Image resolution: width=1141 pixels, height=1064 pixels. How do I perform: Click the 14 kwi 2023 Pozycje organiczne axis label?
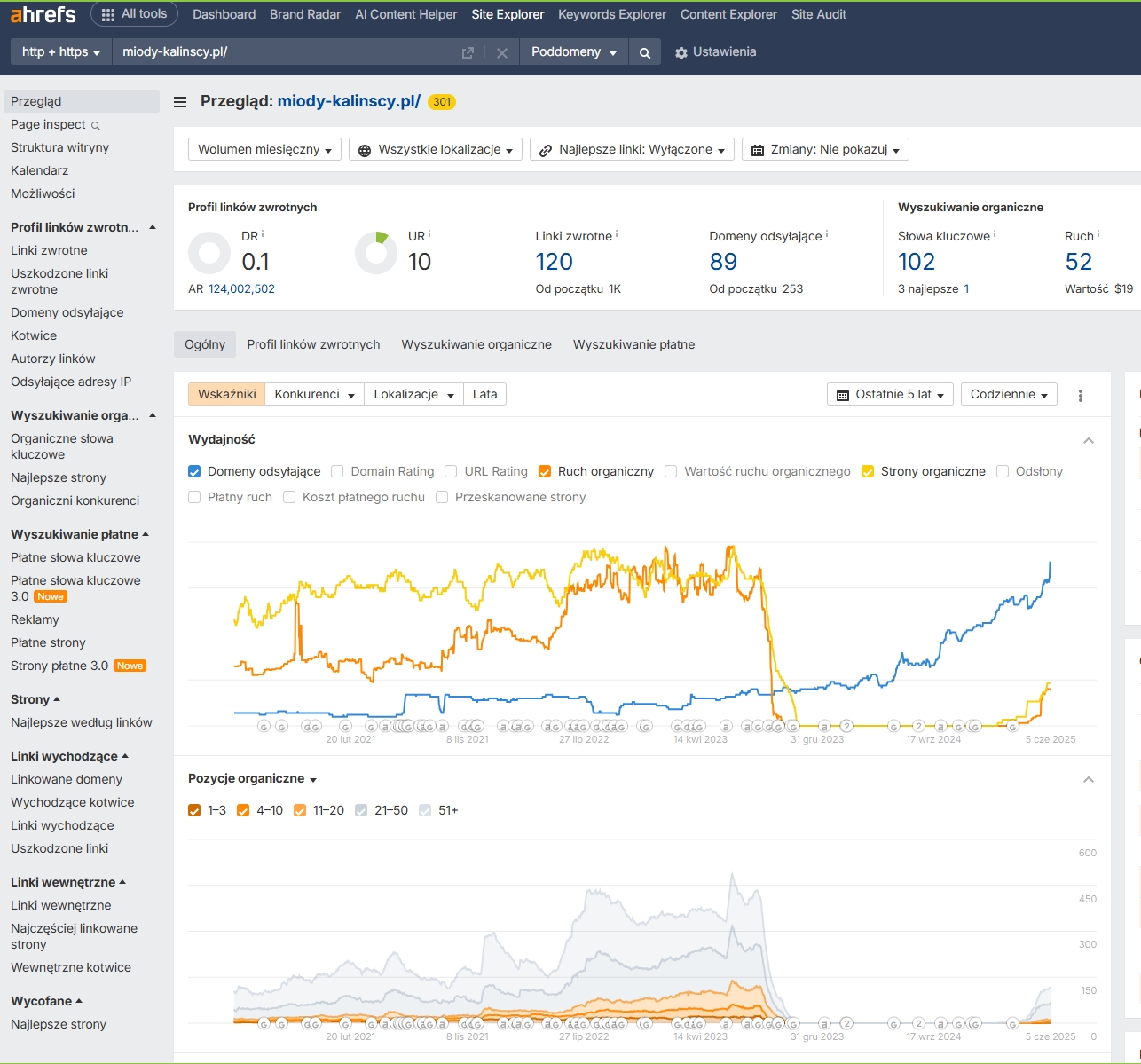click(700, 1036)
